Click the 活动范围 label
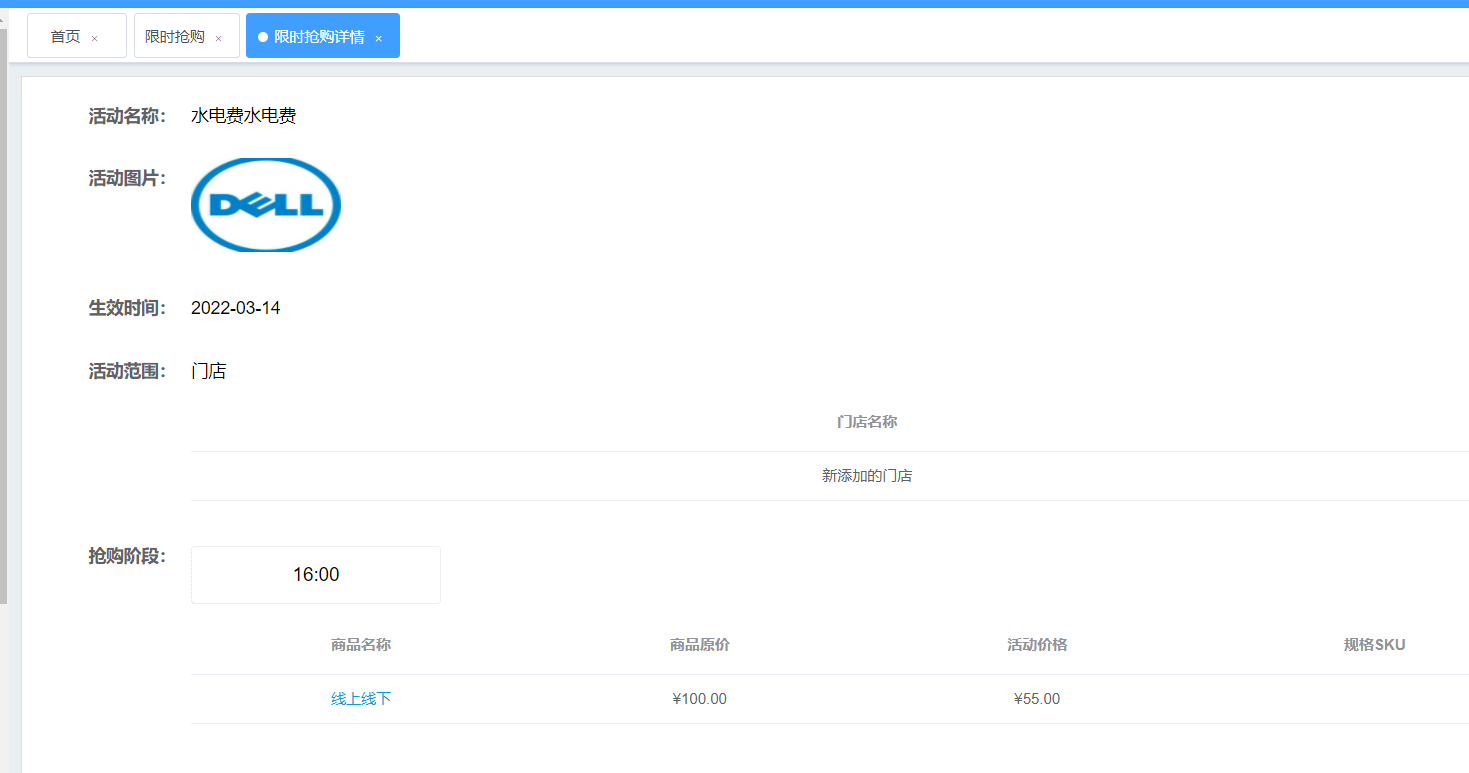The height and width of the screenshot is (773, 1469). pyautogui.click(x=127, y=372)
